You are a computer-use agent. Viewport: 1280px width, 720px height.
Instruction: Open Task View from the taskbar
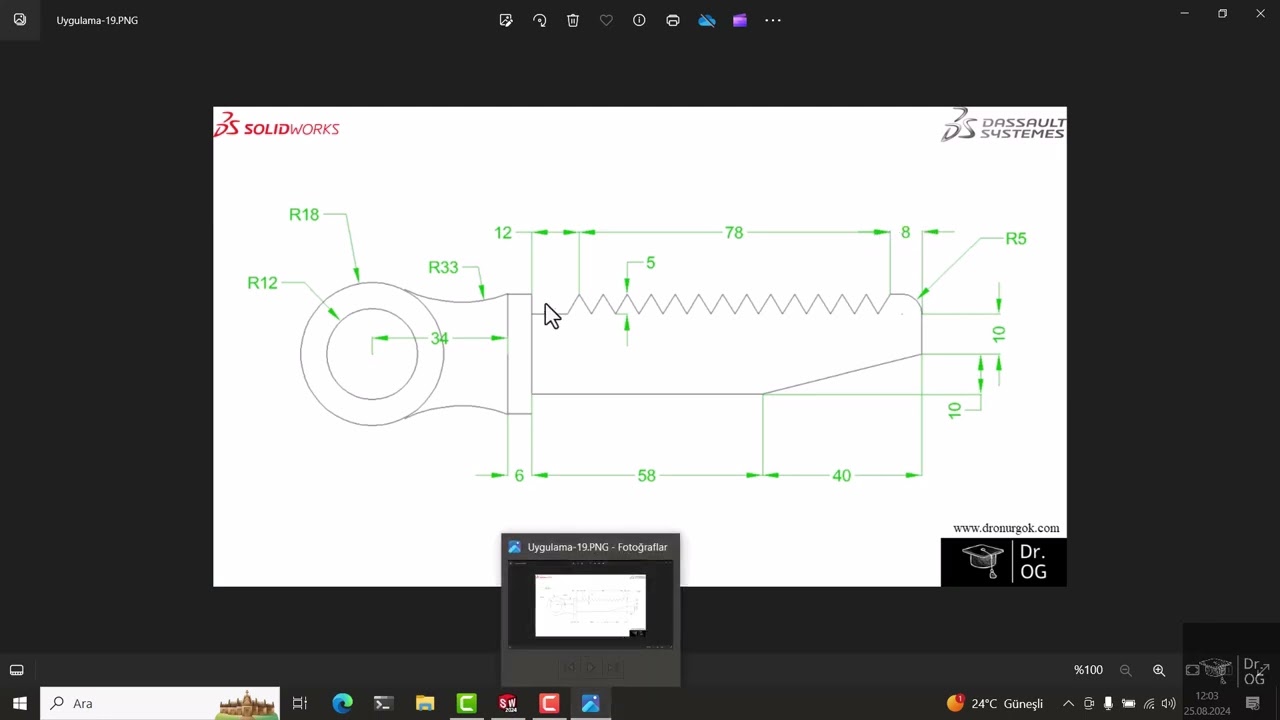click(299, 704)
